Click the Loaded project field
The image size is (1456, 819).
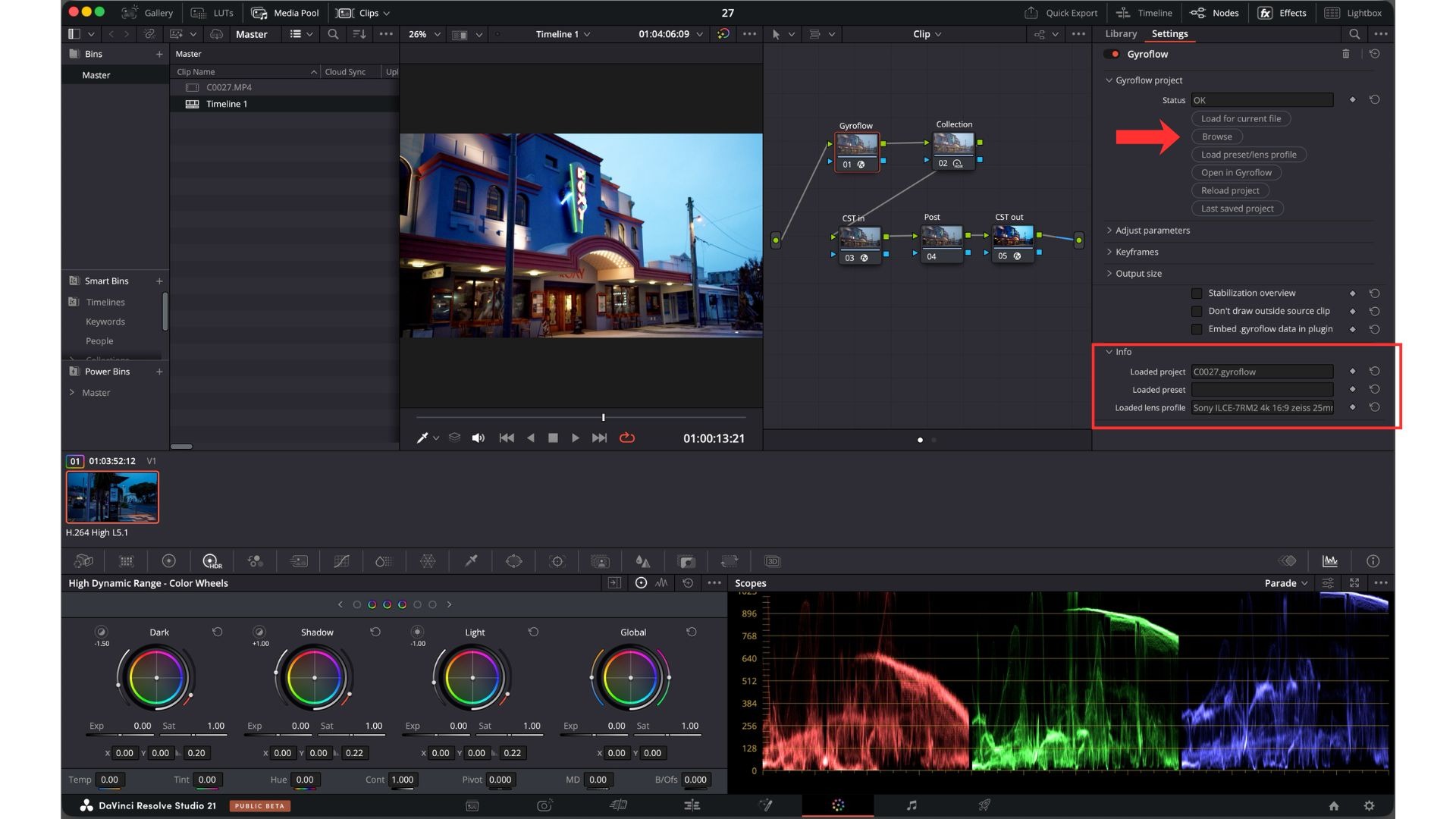(x=1262, y=372)
